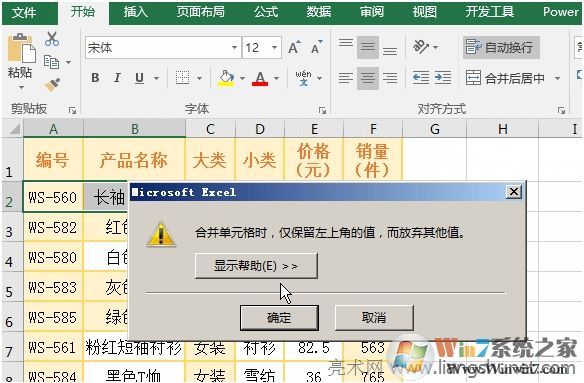The height and width of the screenshot is (383, 584).
Task: Open the Borders dropdown arrow
Action: coord(200,78)
